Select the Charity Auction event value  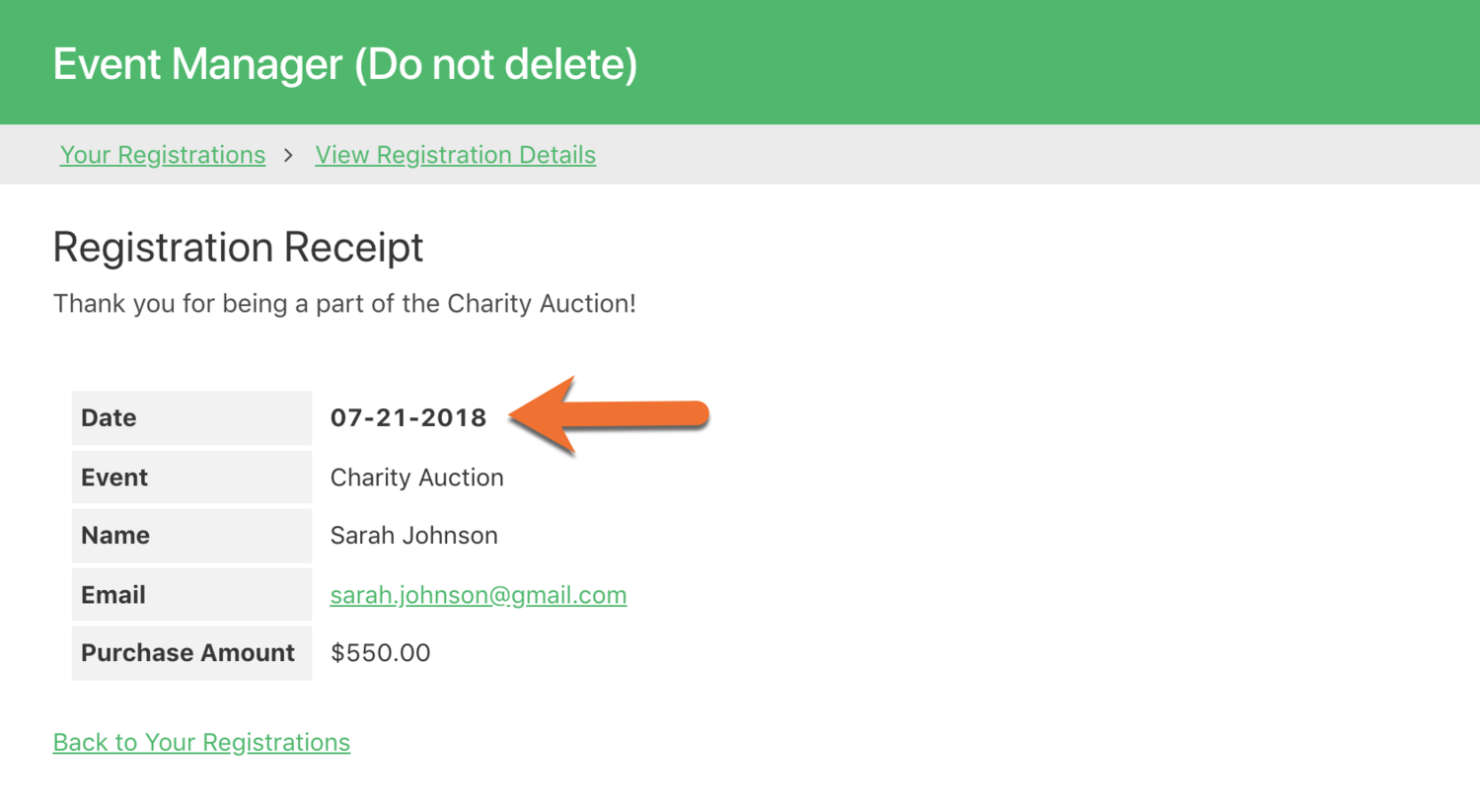pyautogui.click(x=416, y=478)
